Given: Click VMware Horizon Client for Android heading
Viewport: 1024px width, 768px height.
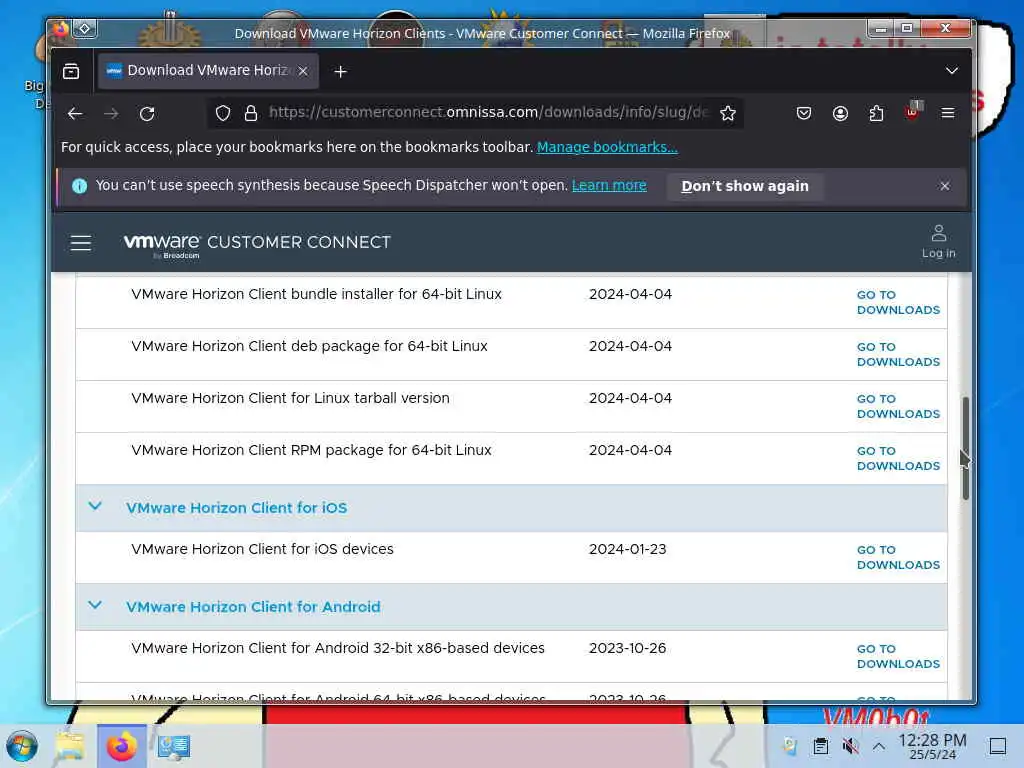Looking at the screenshot, I should click(x=253, y=607).
